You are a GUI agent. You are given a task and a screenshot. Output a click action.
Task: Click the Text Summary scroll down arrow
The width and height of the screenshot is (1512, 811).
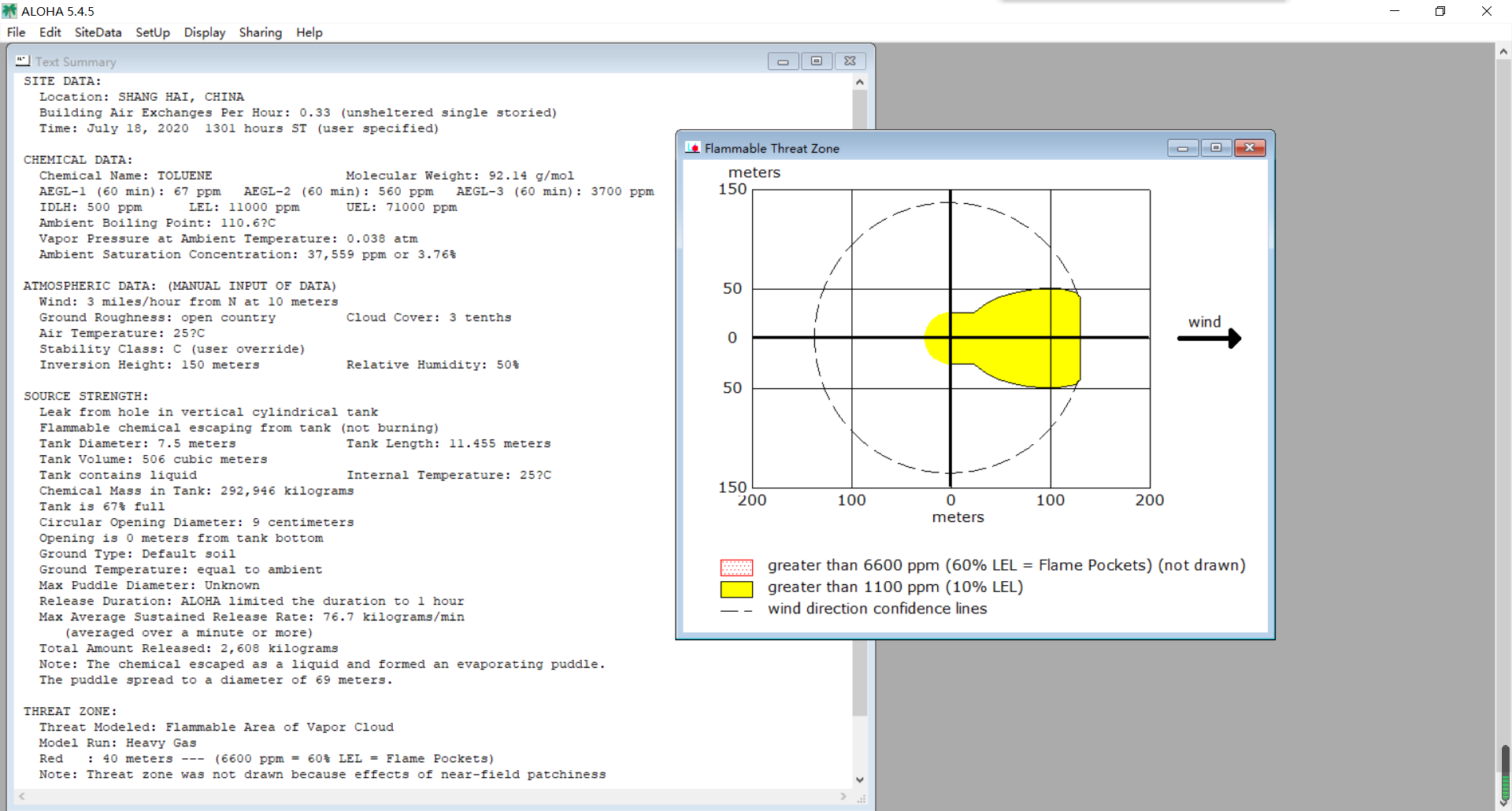click(859, 780)
